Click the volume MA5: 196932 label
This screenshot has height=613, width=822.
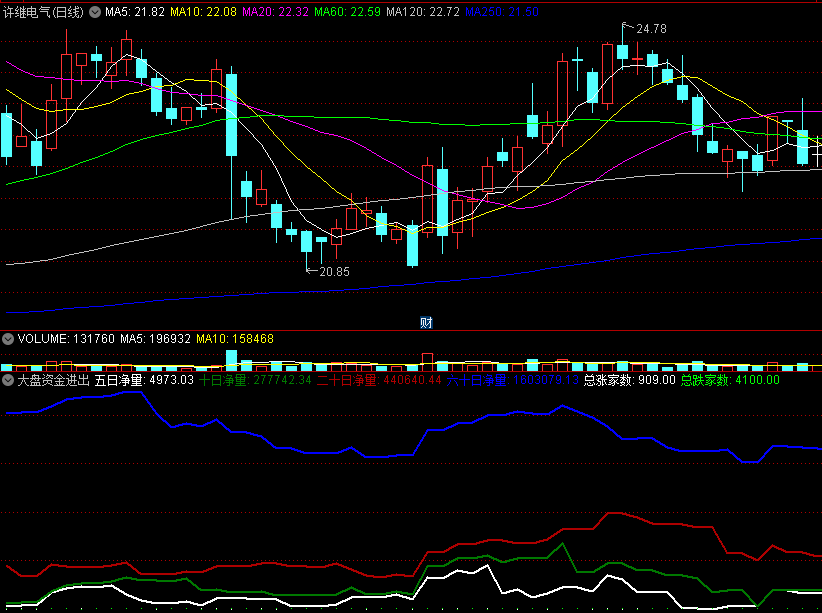155,339
